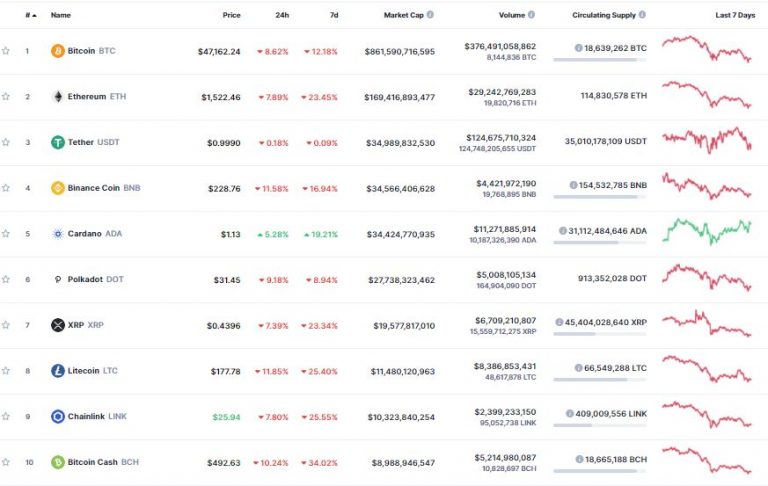The height and width of the screenshot is (486, 768).
Task: Click the Ethereum diamond logo icon
Action: [x=58, y=97]
